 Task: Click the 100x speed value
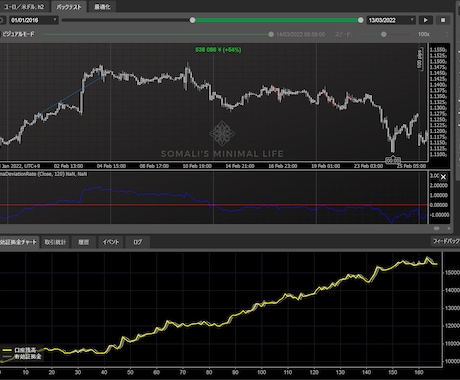[x=423, y=34]
